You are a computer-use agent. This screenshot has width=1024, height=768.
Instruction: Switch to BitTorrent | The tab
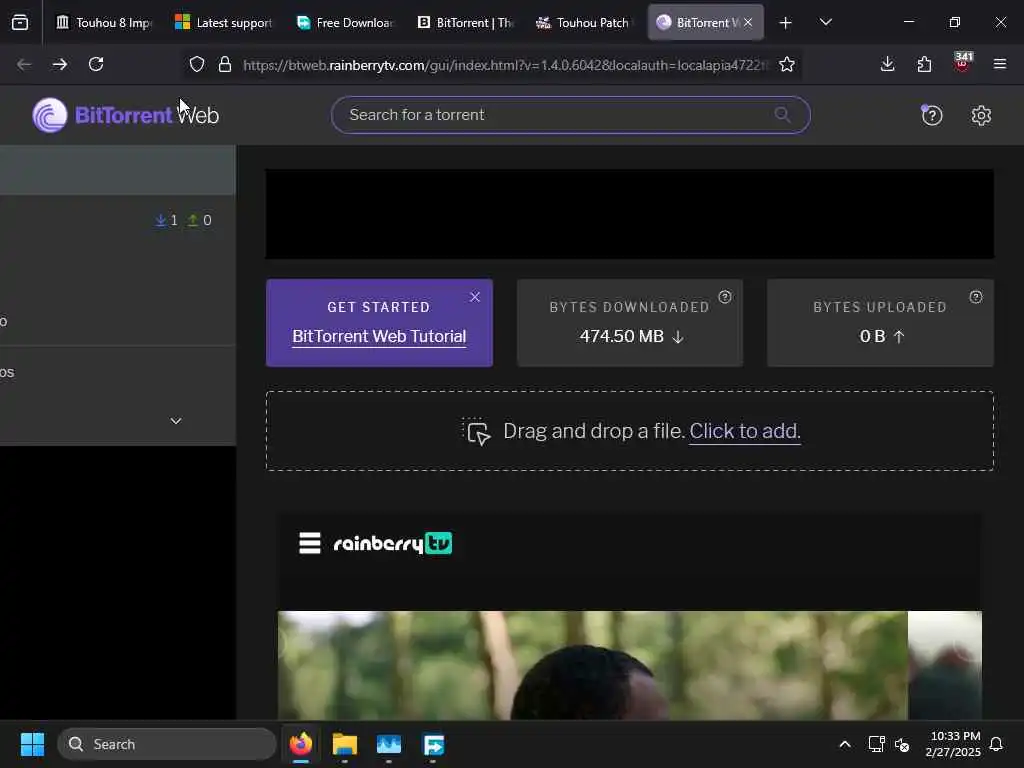point(466,23)
